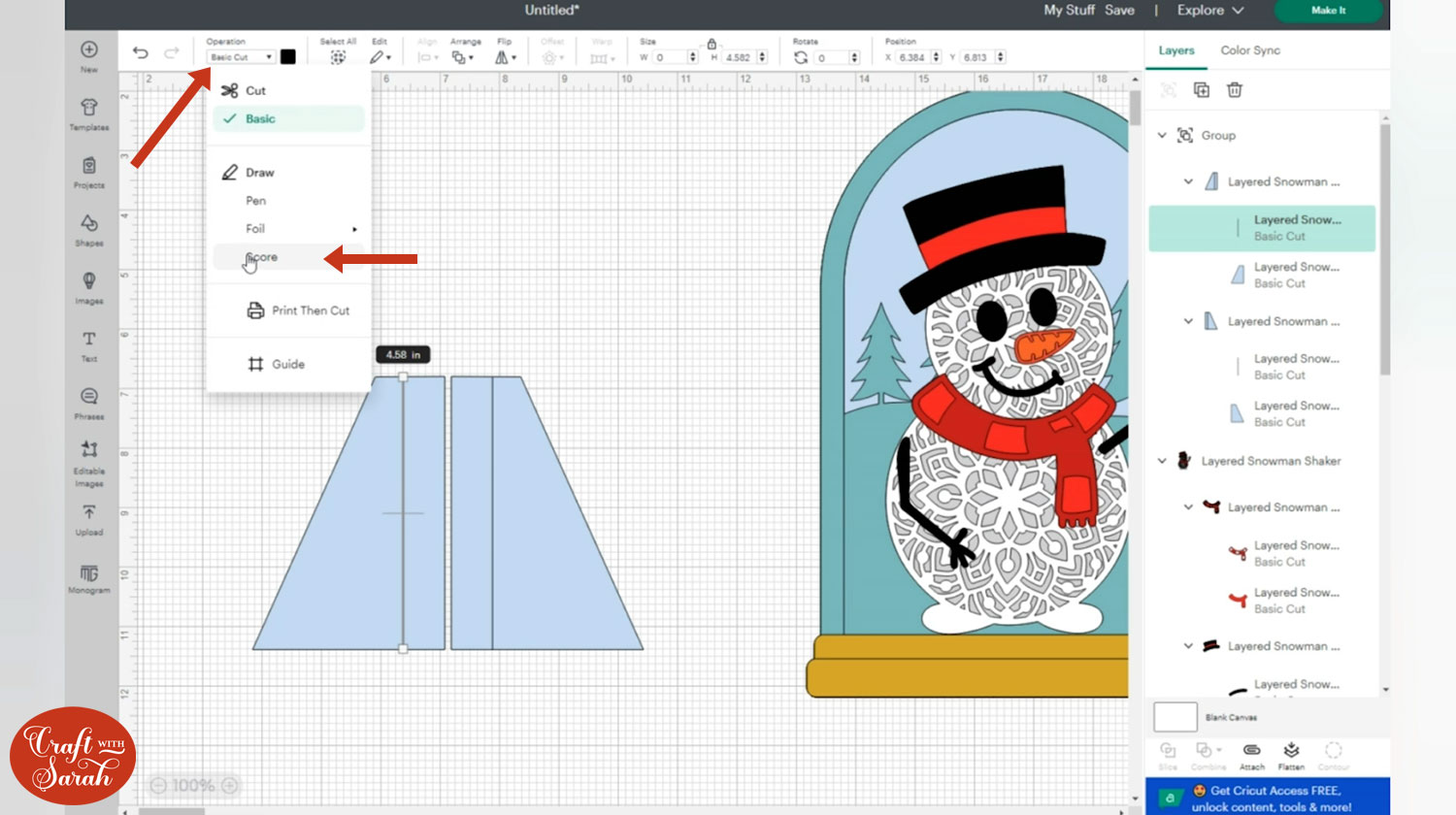
Task: Click the Blank Canvas thumbnail
Action: point(1175,717)
